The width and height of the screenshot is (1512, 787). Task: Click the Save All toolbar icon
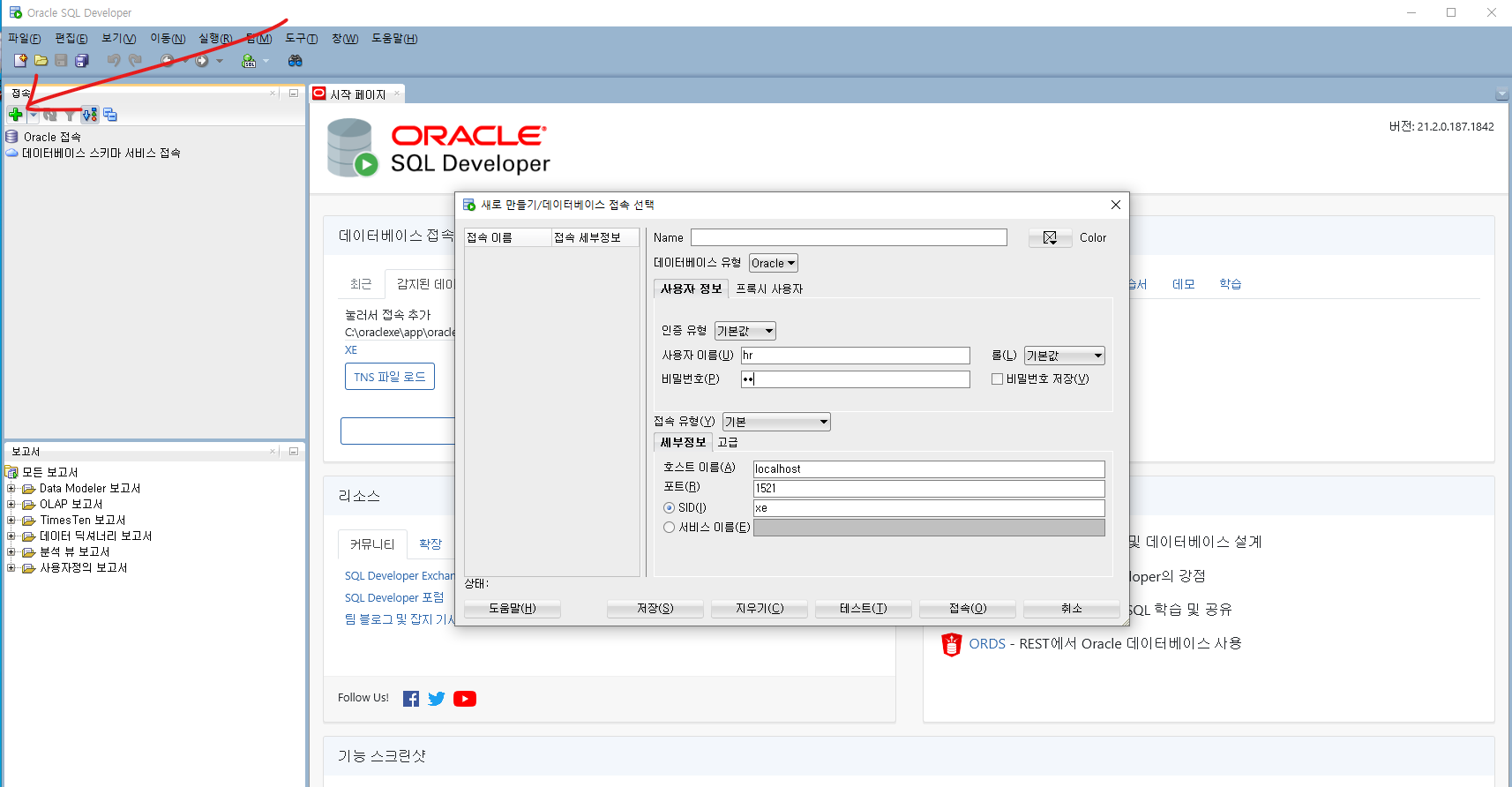tap(82, 60)
